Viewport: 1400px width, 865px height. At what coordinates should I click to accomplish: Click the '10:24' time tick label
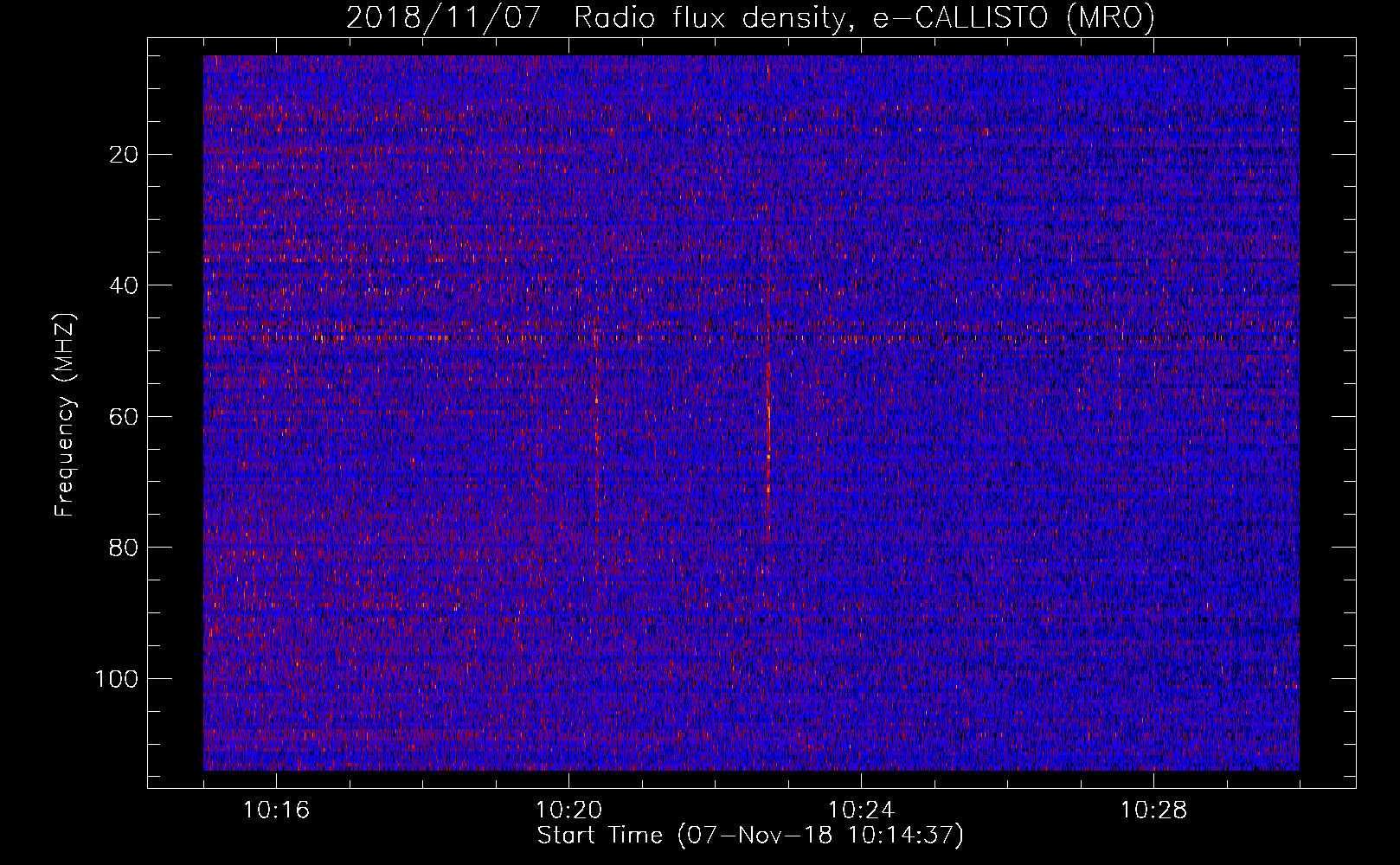[861, 811]
